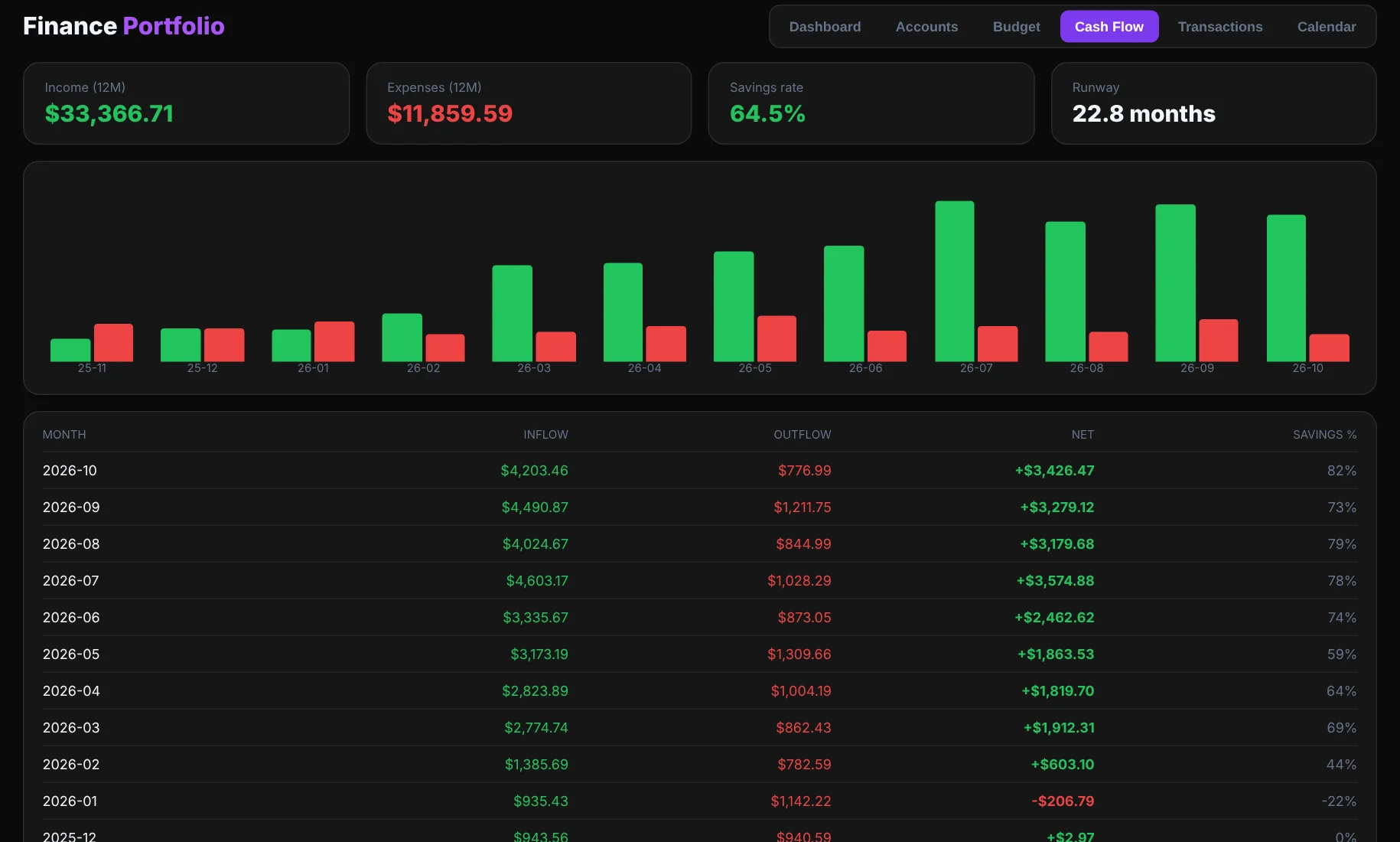Click inflow amount $4,490.87
Viewport: 1400px width, 842px height.
point(535,507)
